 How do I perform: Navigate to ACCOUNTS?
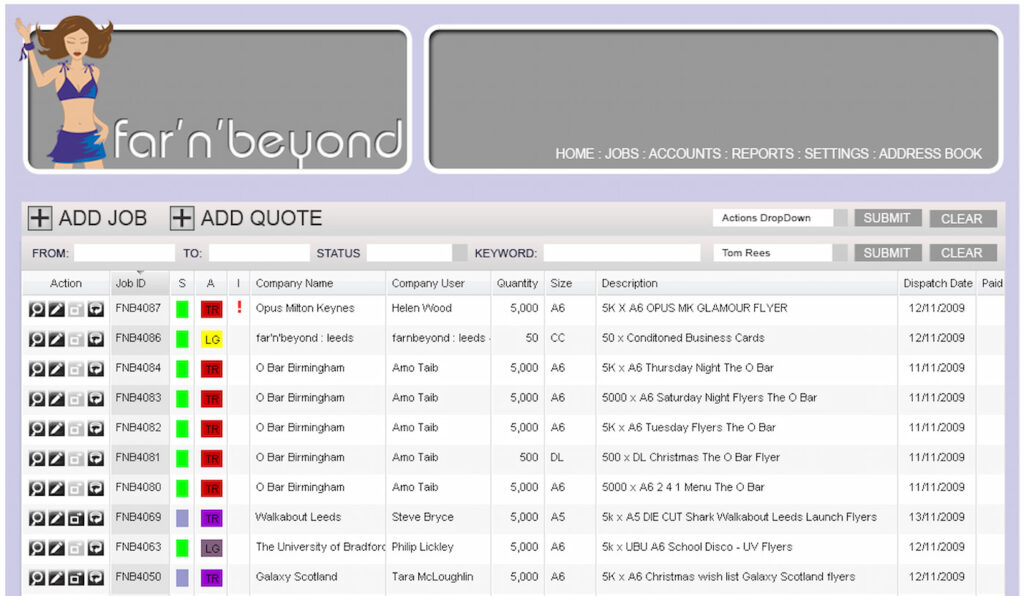(x=685, y=153)
